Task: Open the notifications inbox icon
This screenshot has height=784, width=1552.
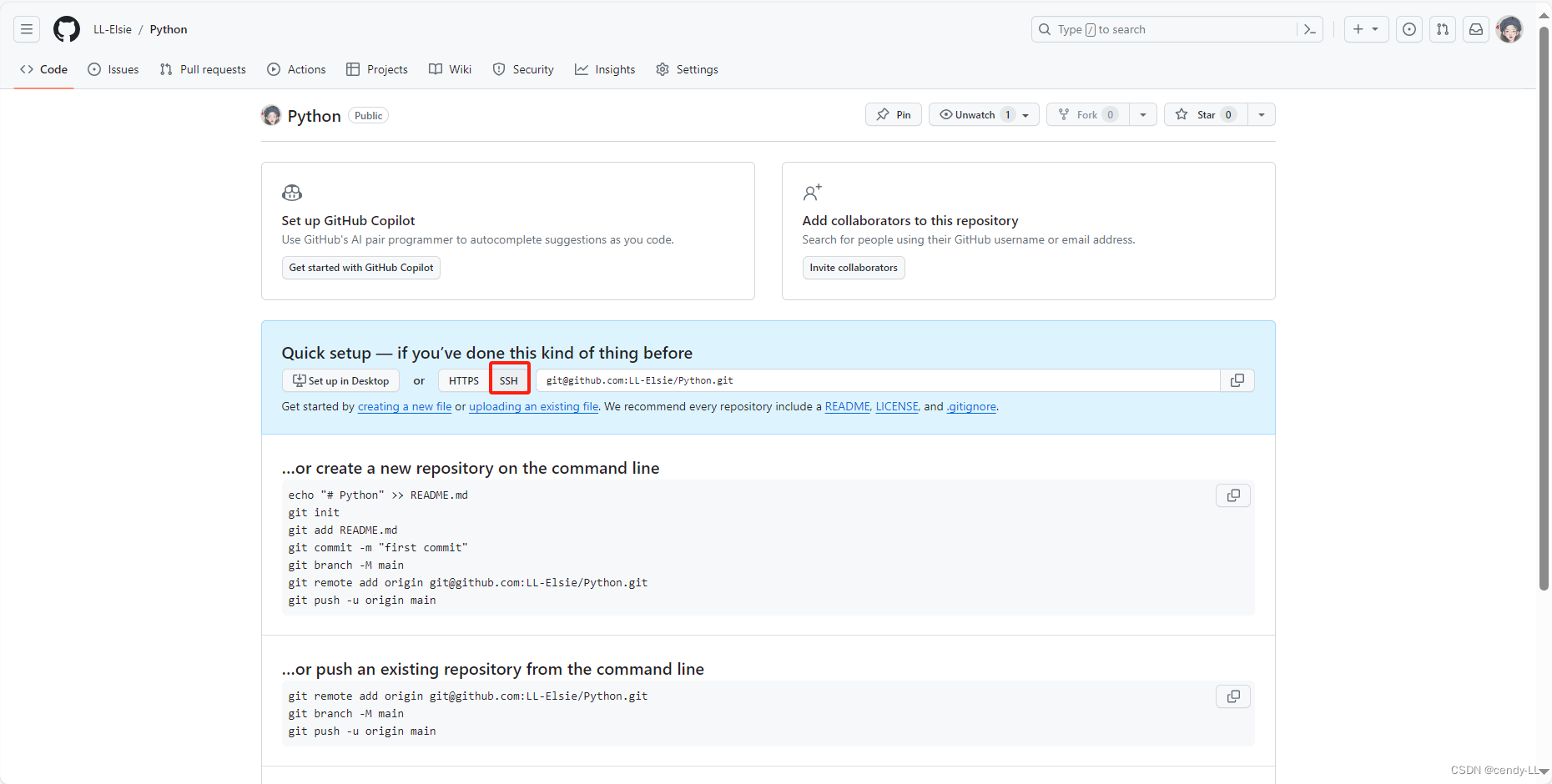Action: [1476, 29]
